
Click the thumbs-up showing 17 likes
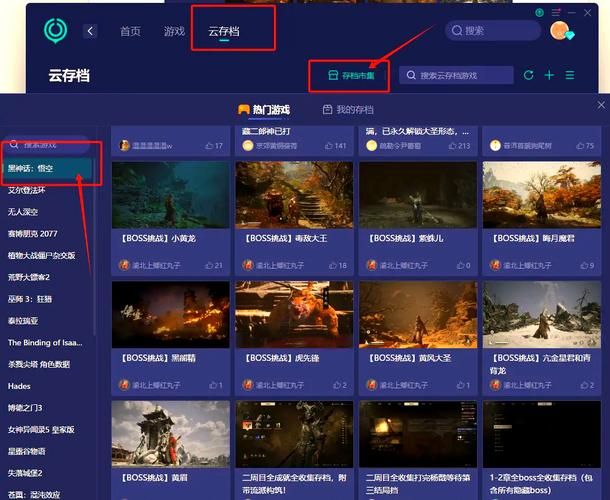pyautogui.click(x=209, y=146)
